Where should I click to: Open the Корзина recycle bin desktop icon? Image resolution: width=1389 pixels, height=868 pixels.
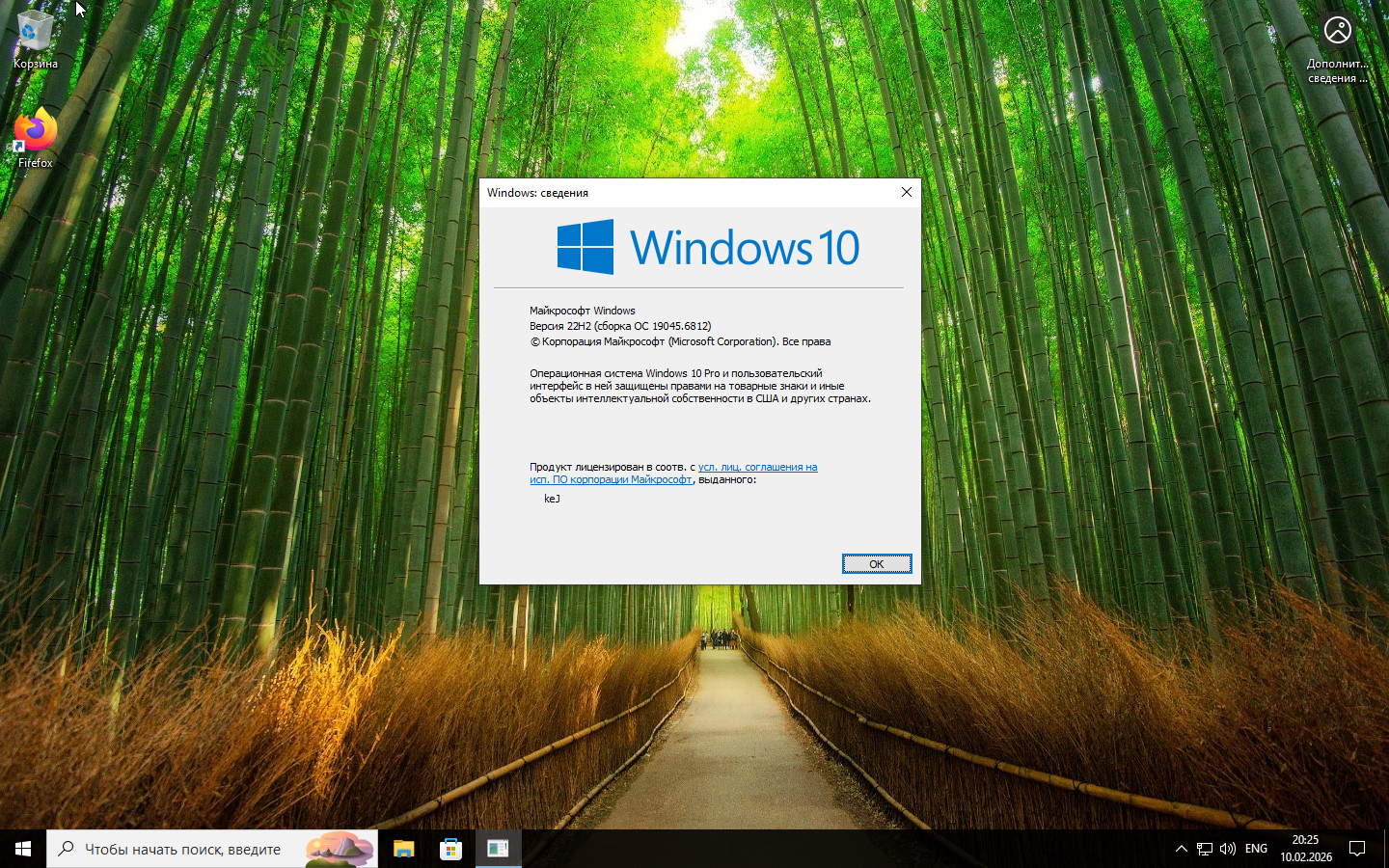click(x=35, y=39)
